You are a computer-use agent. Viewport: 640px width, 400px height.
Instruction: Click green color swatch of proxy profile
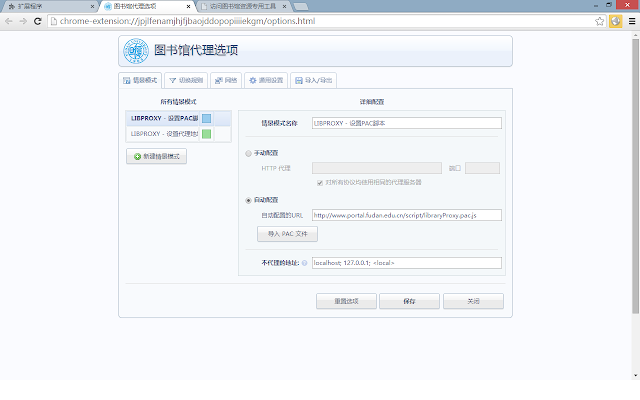pos(207,134)
